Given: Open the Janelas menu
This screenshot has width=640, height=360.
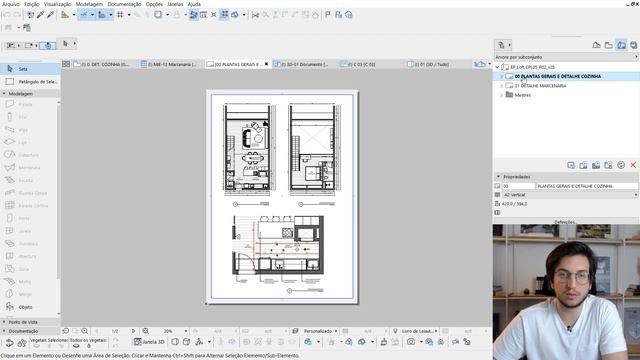Looking at the screenshot, I should [175, 4].
